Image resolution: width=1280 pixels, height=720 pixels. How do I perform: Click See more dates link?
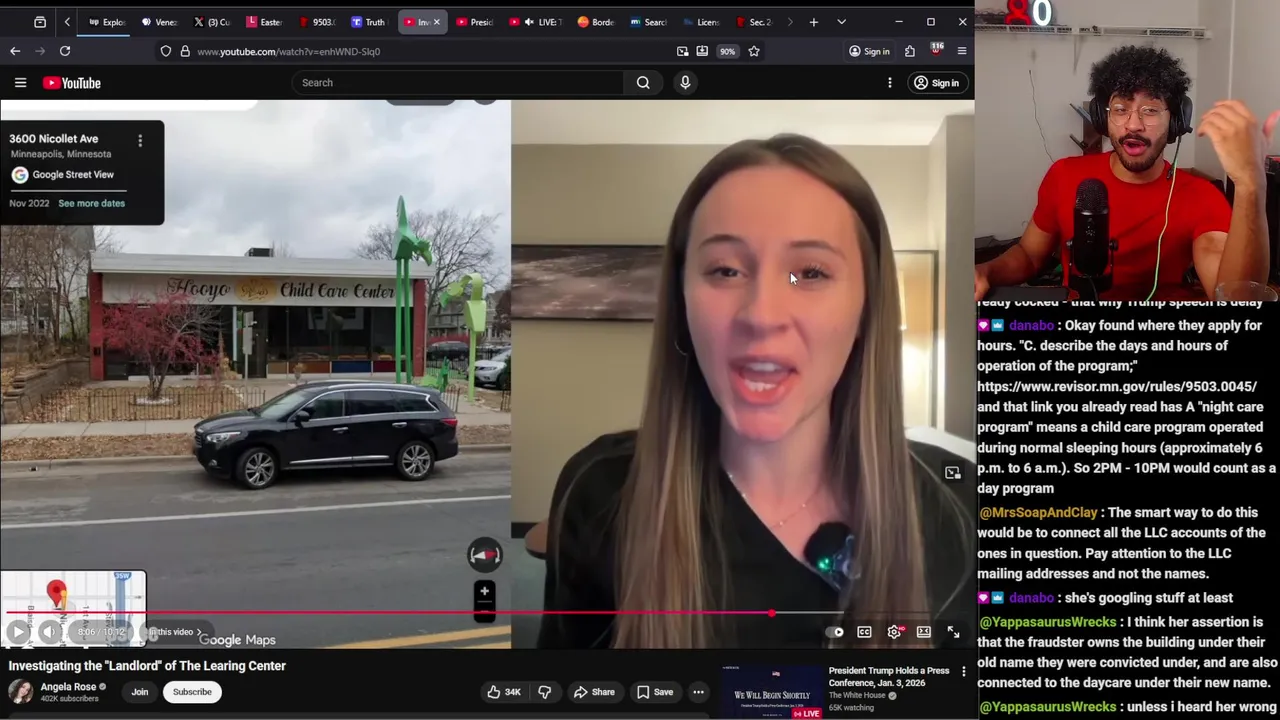coord(91,203)
